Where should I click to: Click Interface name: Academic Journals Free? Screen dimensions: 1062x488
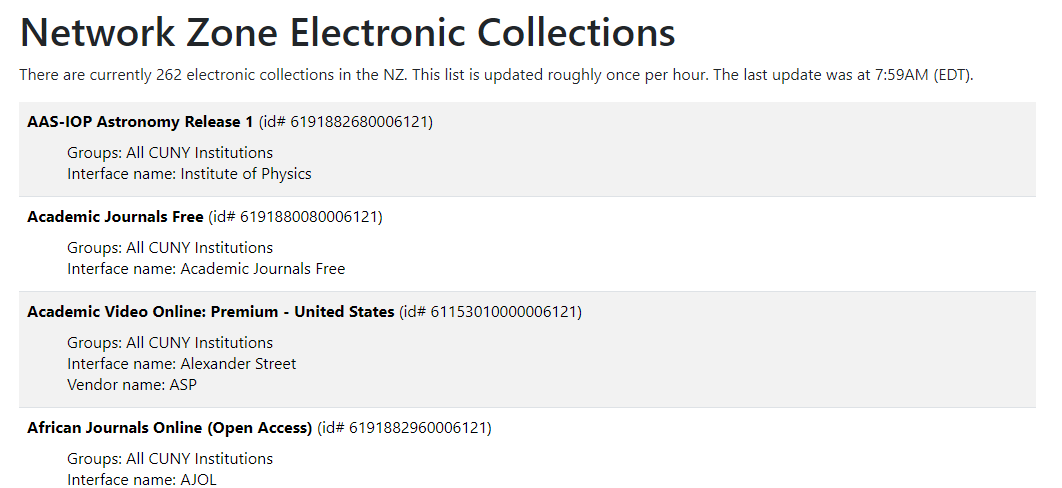pyautogui.click(x=206, y=269)
